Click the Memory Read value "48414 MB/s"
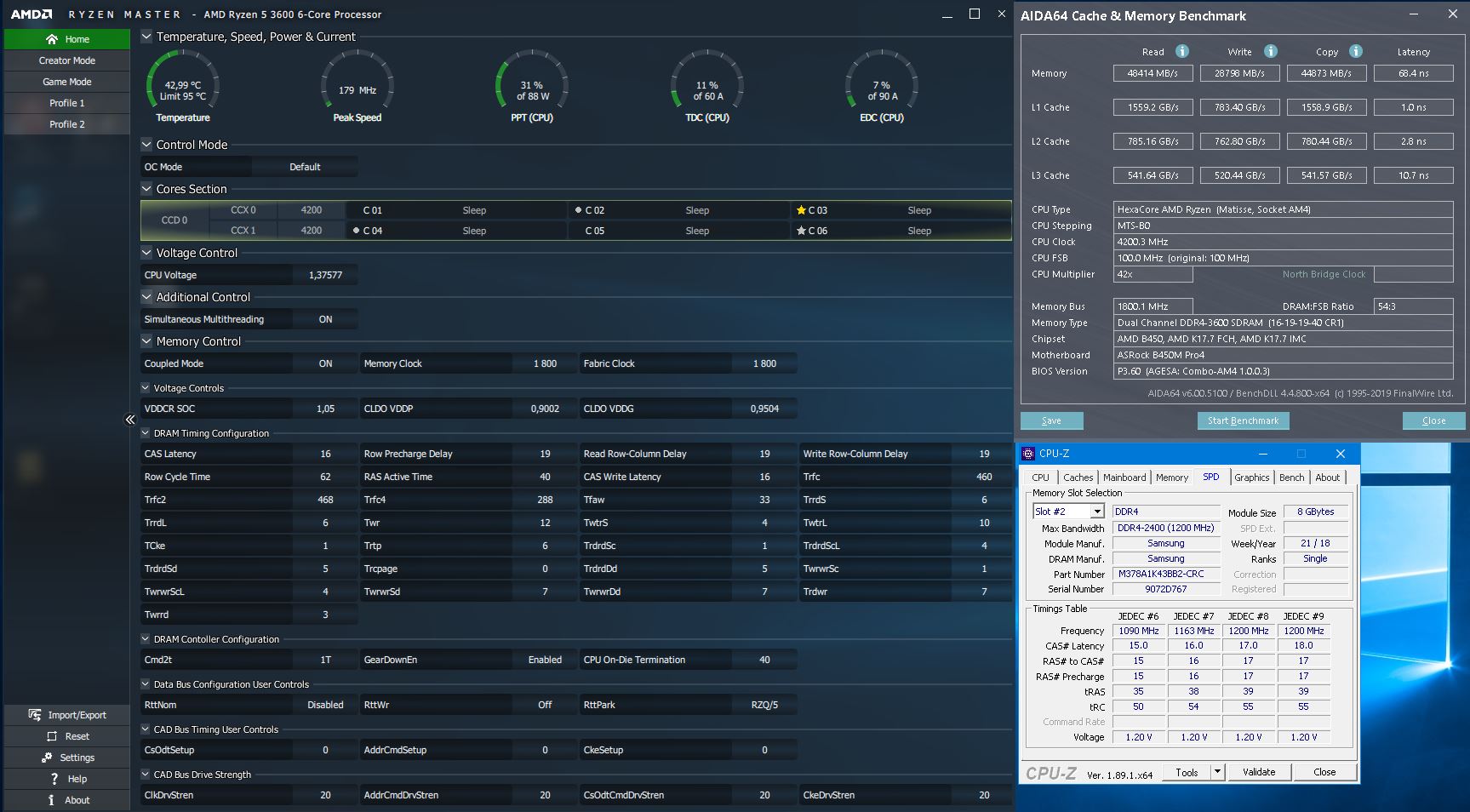 click(1153, 73)
